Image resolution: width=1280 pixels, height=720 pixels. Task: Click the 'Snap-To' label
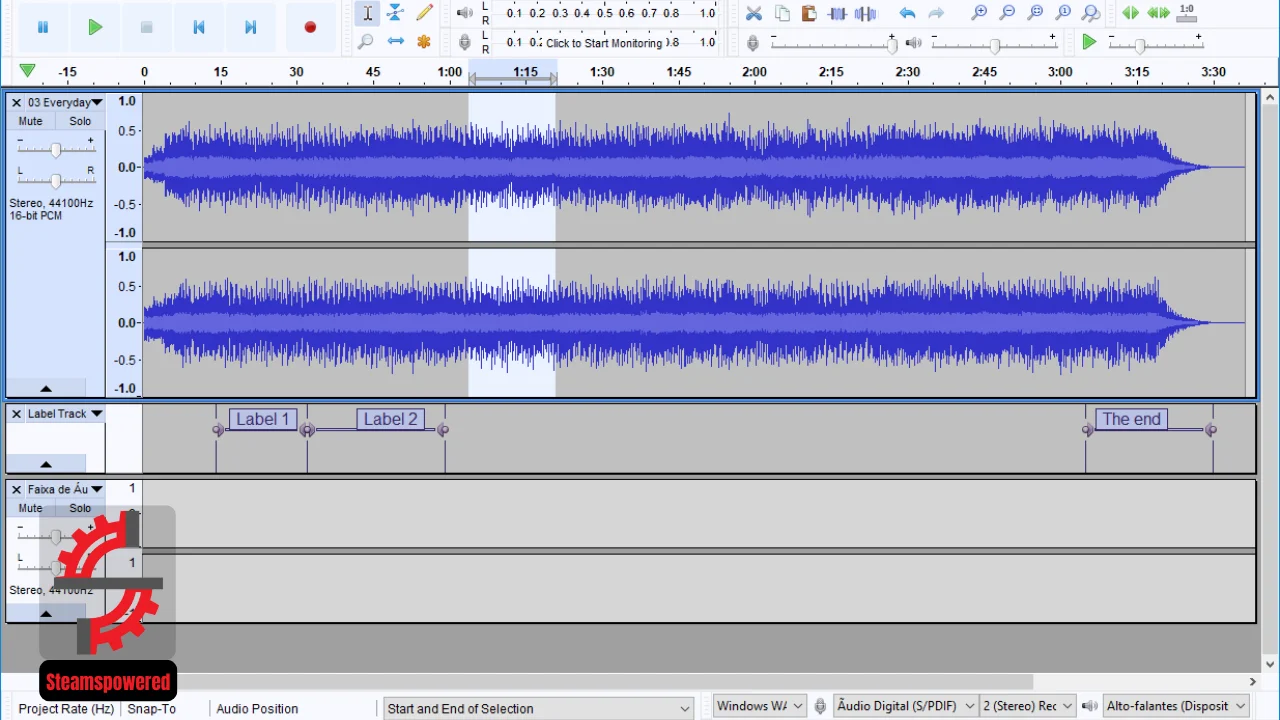click(152, 709)
